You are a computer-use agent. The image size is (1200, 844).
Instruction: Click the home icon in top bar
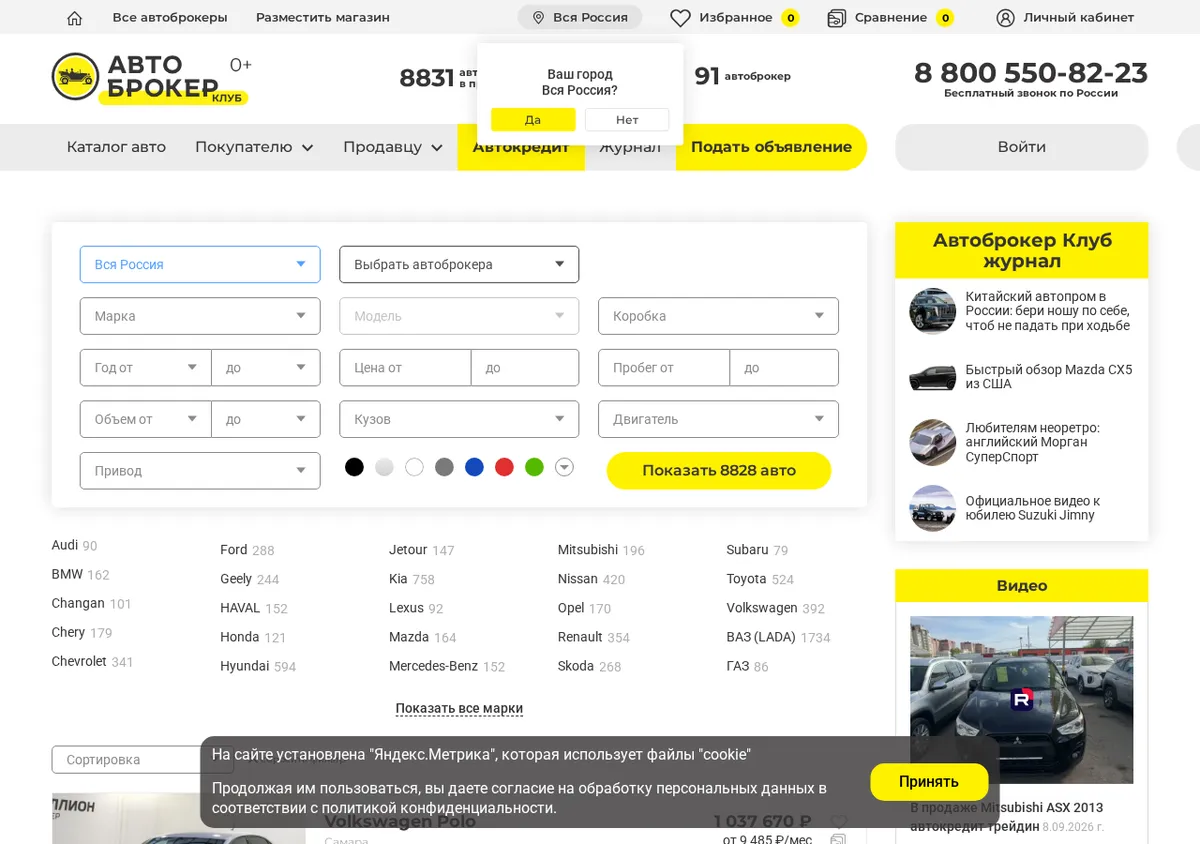pos(74,18)
